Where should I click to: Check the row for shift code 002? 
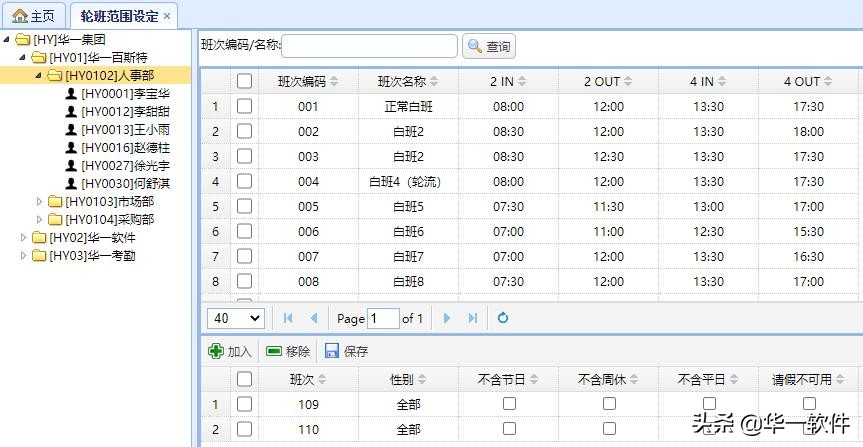244,131
